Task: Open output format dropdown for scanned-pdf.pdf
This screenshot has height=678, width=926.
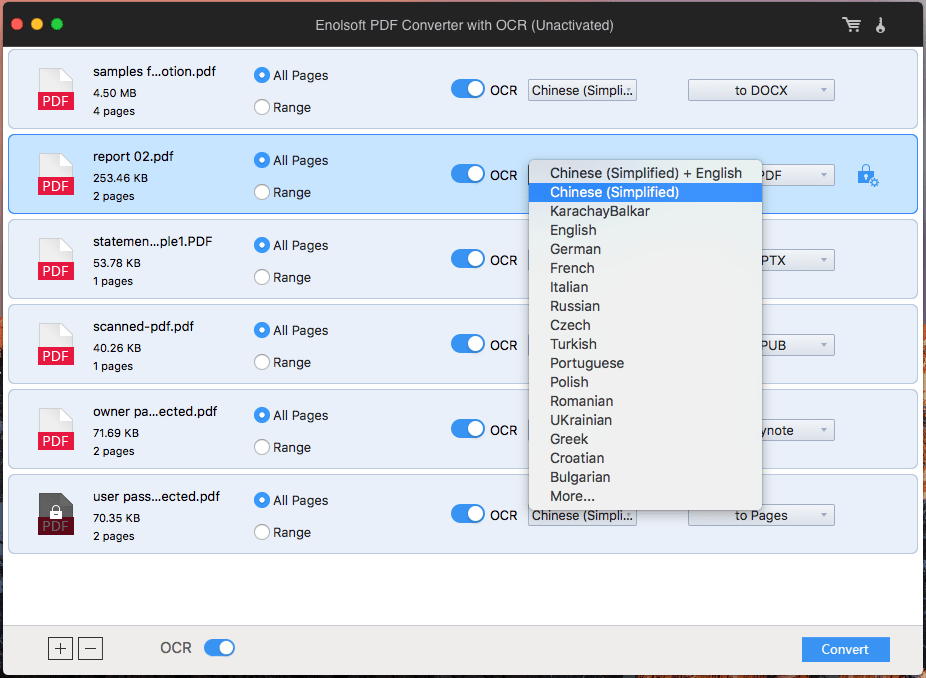Action: (x=798, y=345)
